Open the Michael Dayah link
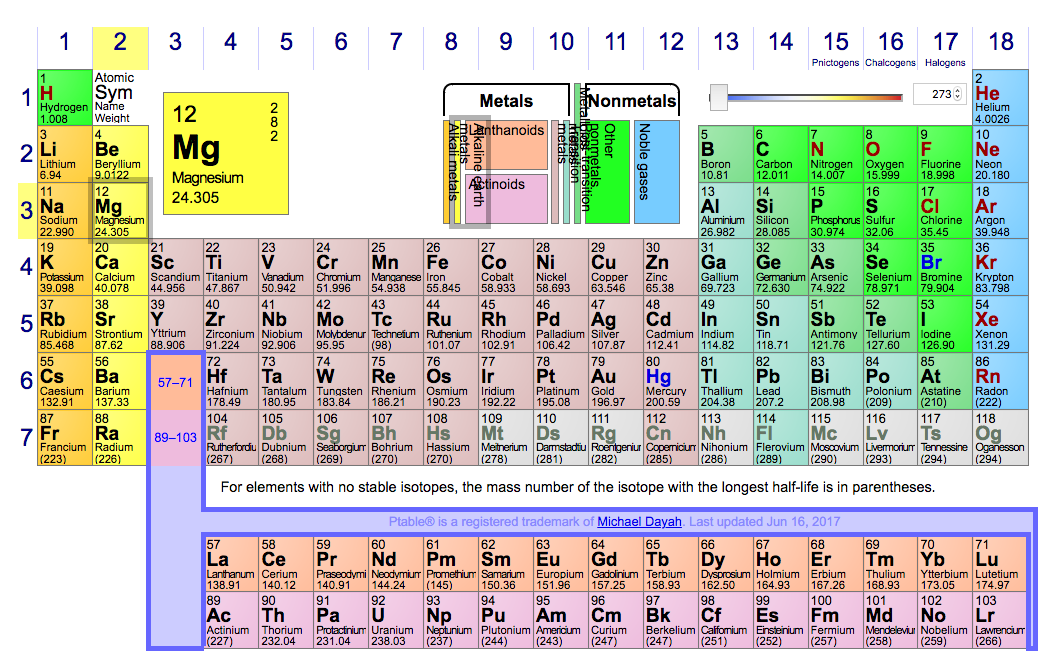The width and height of the screenshot is (1064, 659). (x=641, y=522)
